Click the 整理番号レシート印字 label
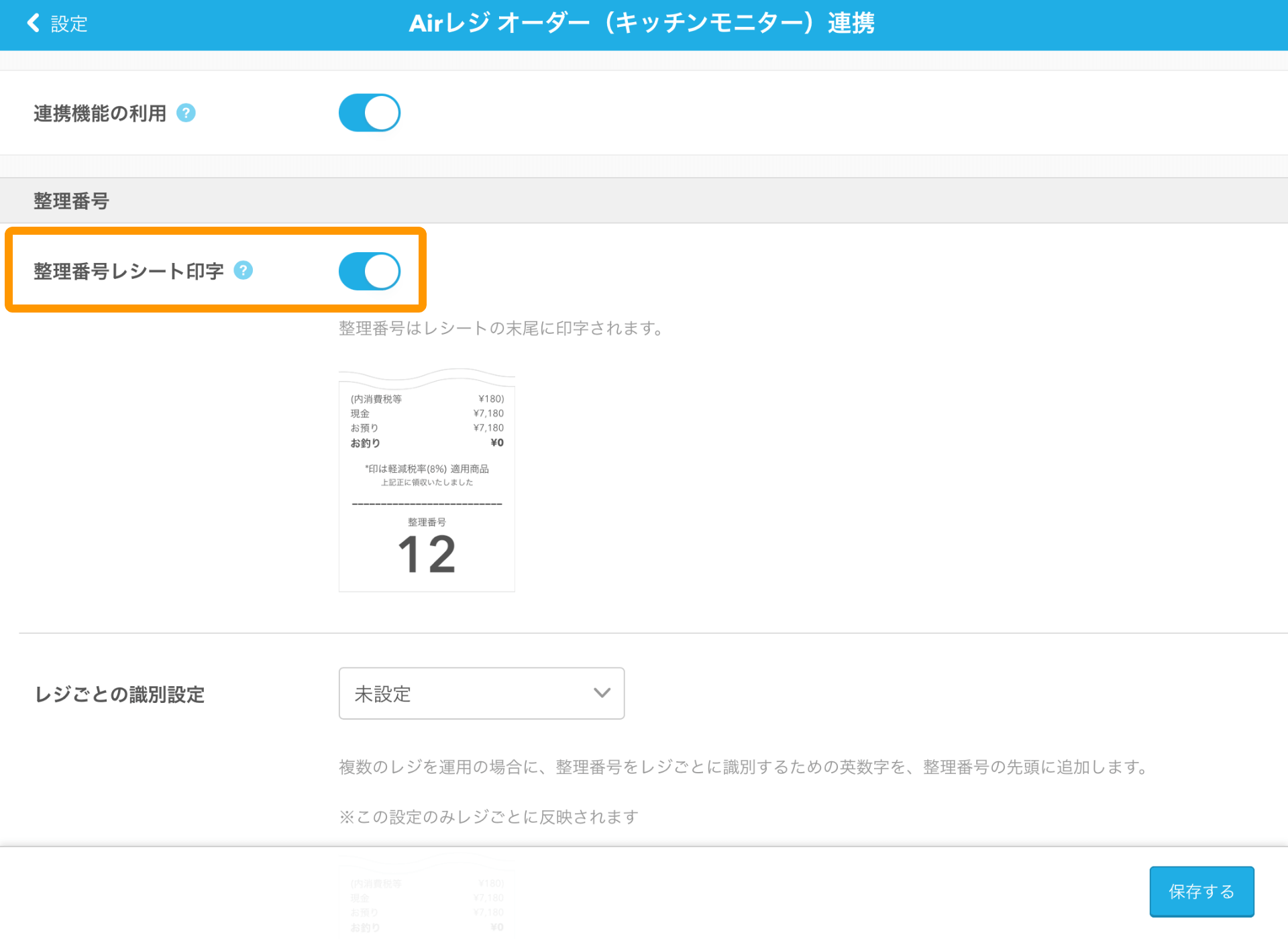 [x=129, y=271]
